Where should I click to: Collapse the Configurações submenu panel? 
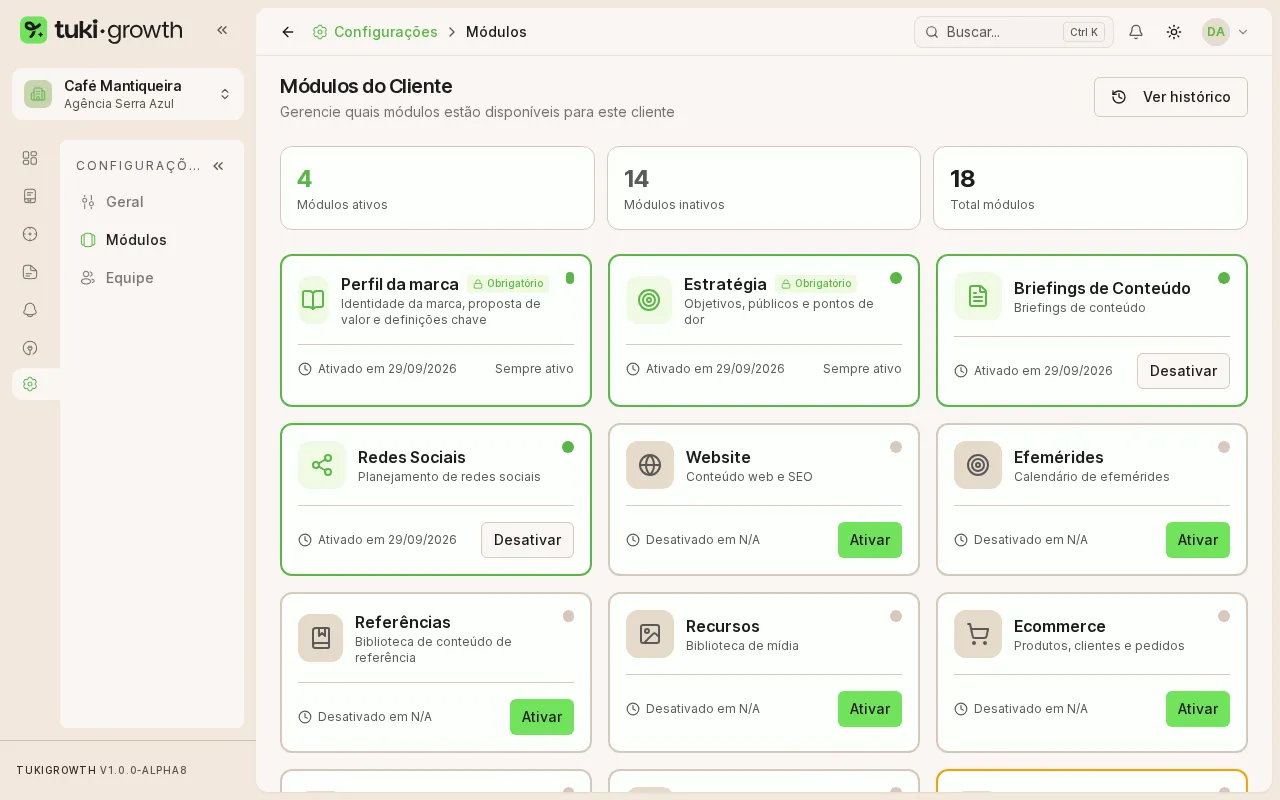pos(218,166)
